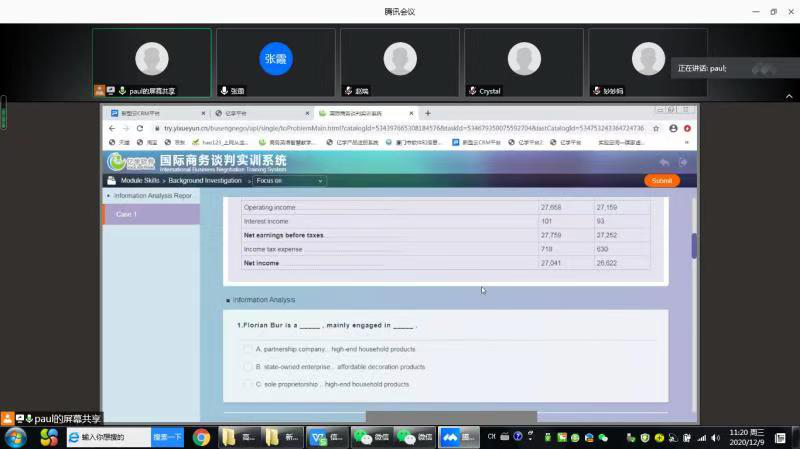This screenshot has height=449, width=800.
Task: Click the logout icon in training system header
Action: coord(683,162)
